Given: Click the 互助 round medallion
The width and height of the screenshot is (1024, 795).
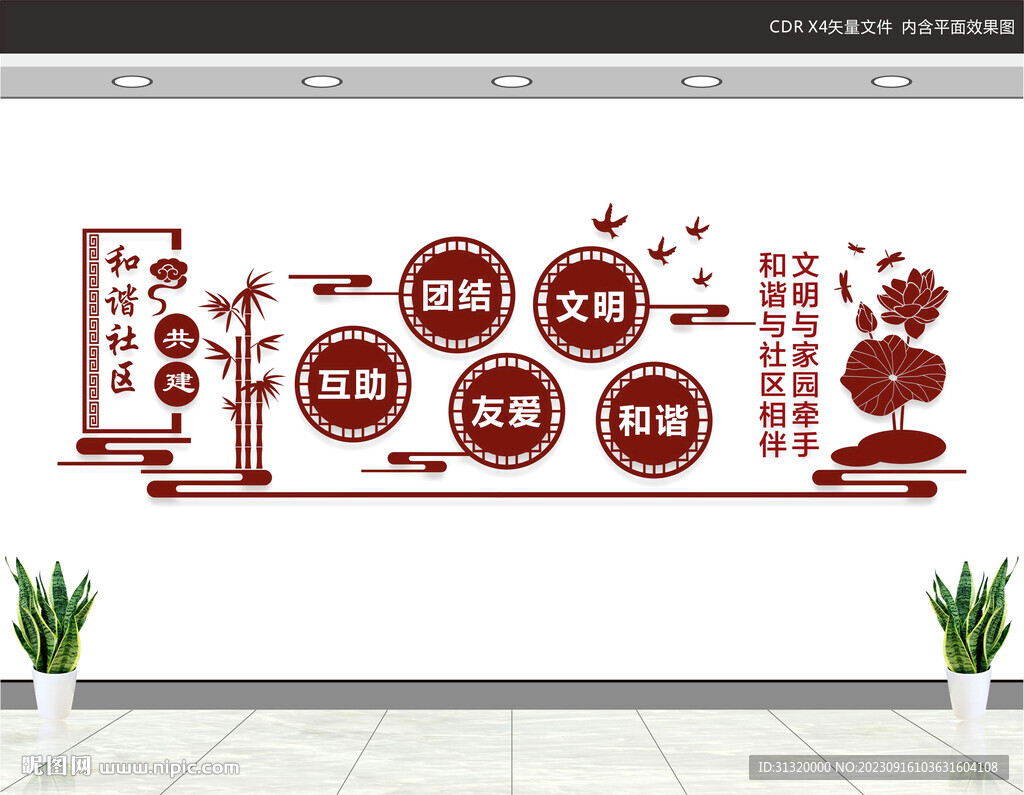Looking at the screenshot, I should click(x=353, y=383).
